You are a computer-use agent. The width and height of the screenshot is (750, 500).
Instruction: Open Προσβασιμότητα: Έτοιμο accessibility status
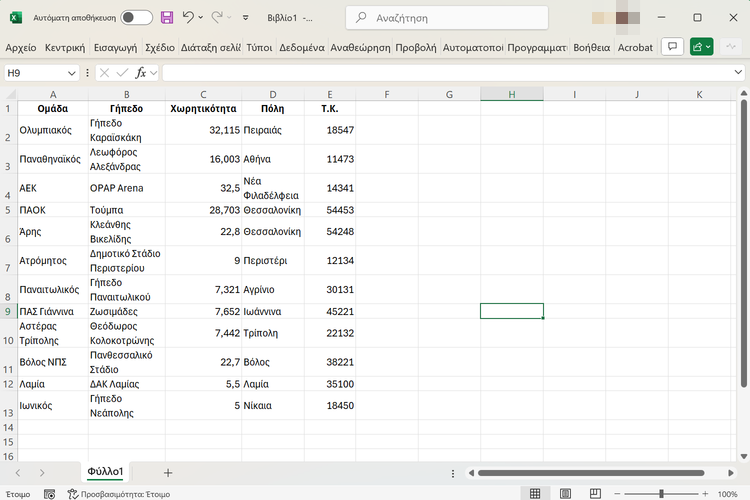point(119,494)
